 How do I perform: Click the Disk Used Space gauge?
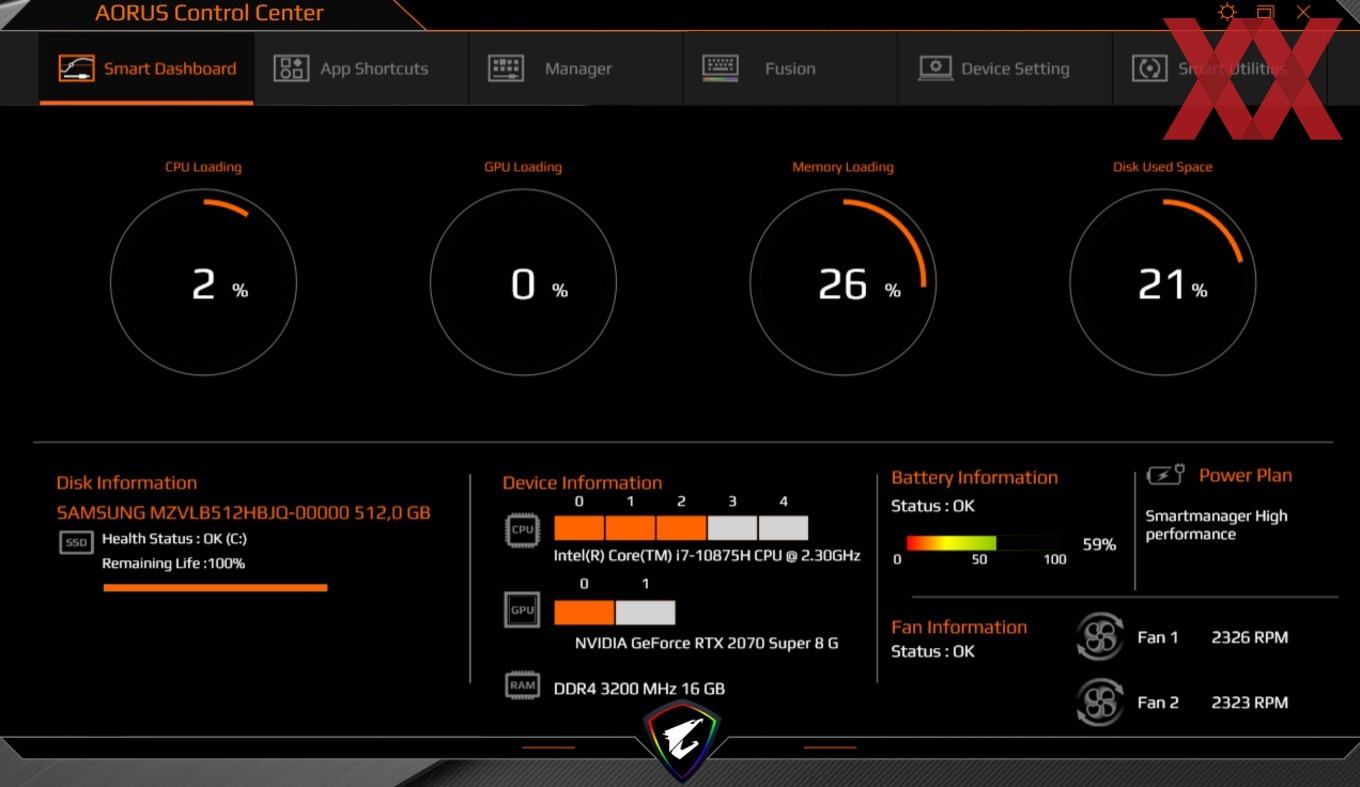point(1163,283)
